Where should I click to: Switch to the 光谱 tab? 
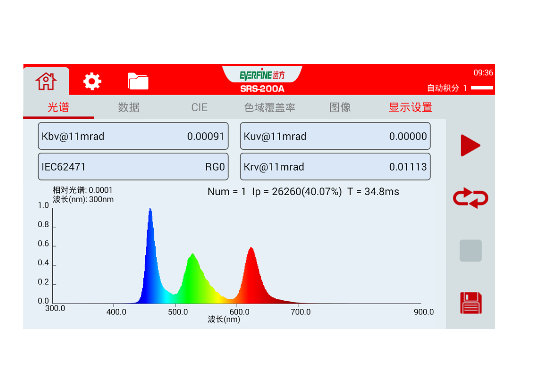pyautogui.click(x=58, y=107)
